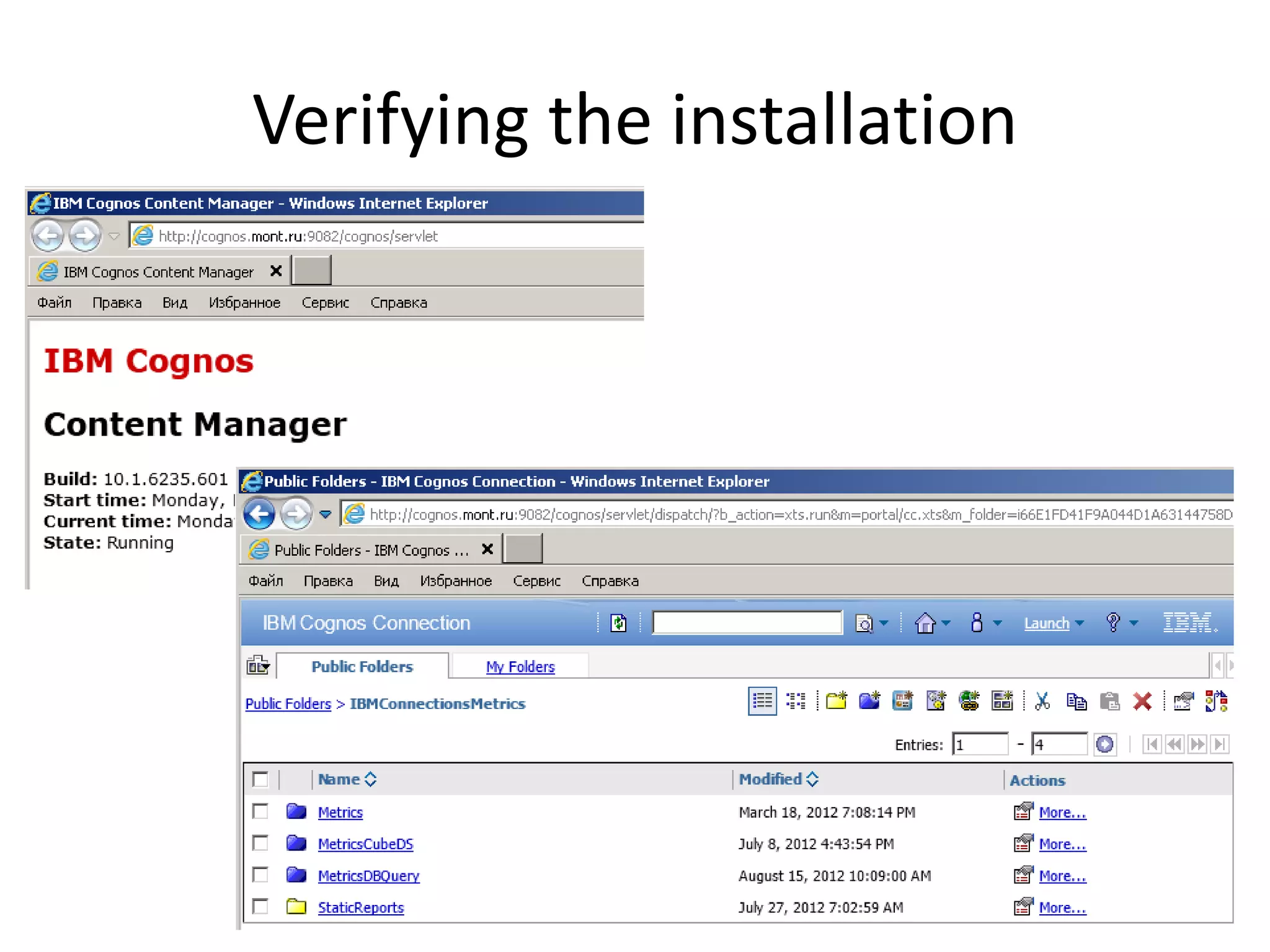The image size is (1270, 952).
Task: Open the MetricsCubeDS folder link
Action: click(365, 844)
